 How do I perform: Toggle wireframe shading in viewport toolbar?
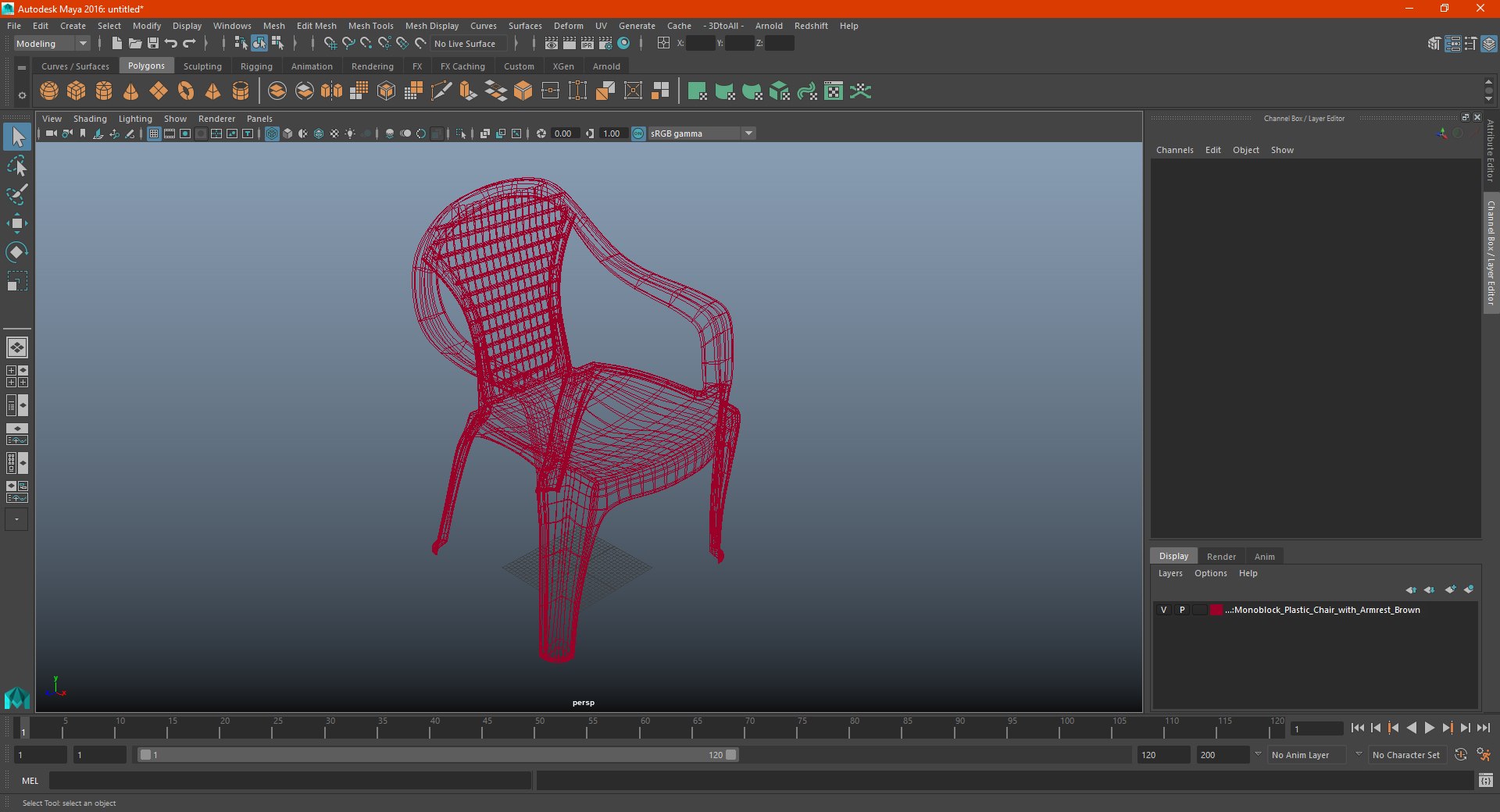[x=272, y=134]
